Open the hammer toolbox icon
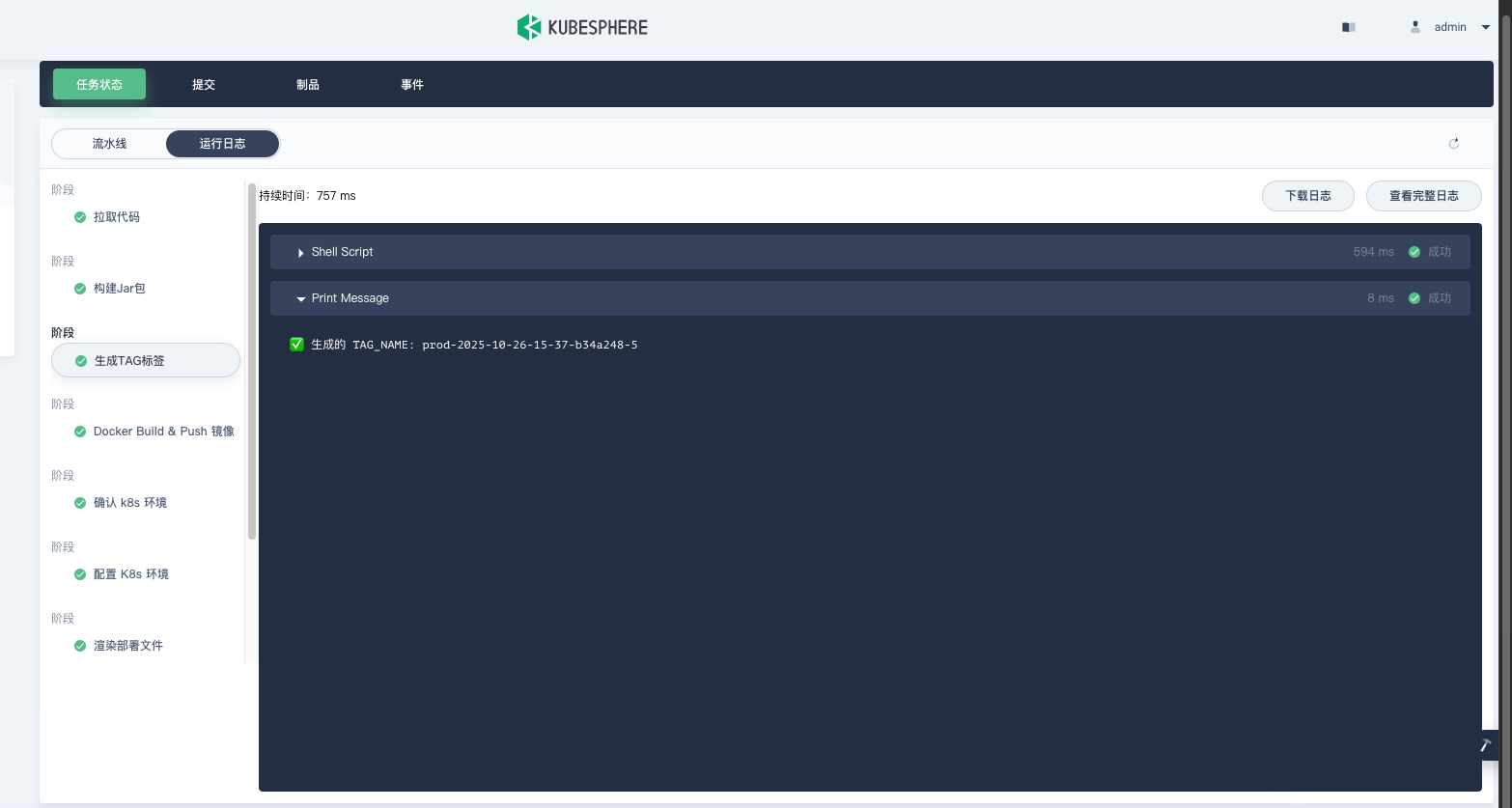The width and height of the screenshot is (1512, 808). click(x=1486, y=745)
